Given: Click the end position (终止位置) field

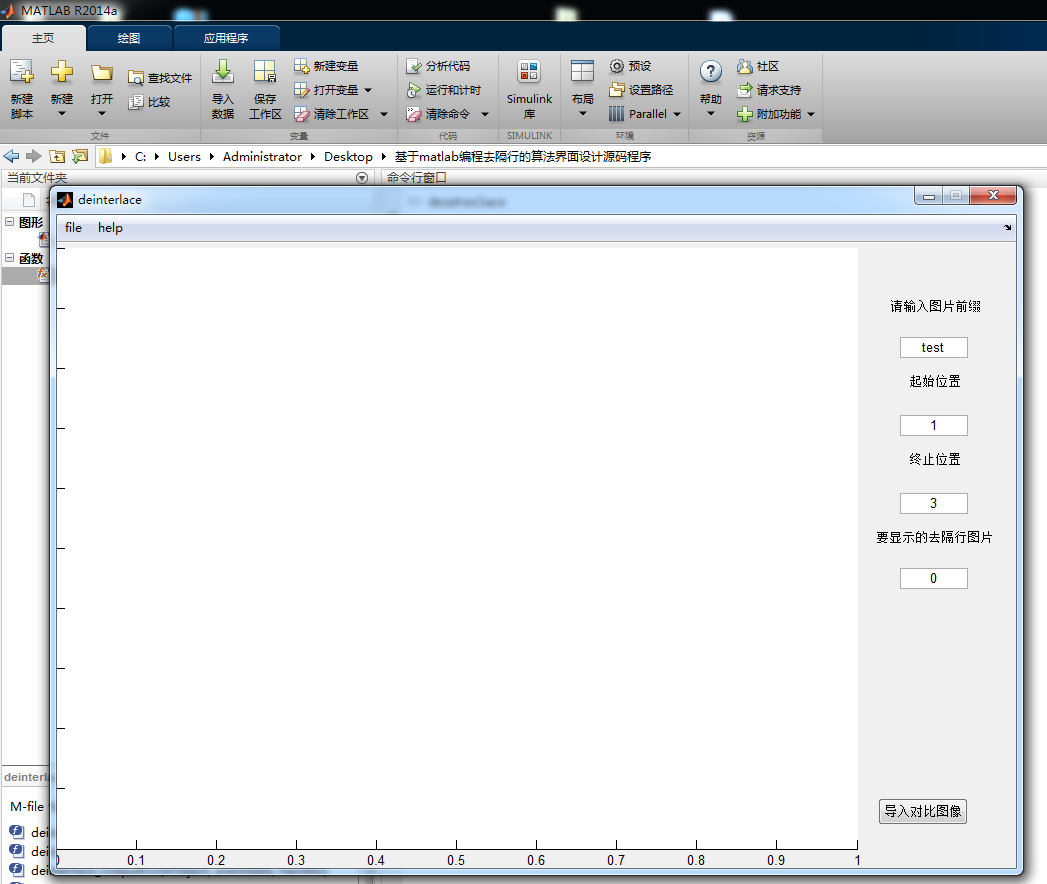Looking at the screenshot, I should coord(933,503).
